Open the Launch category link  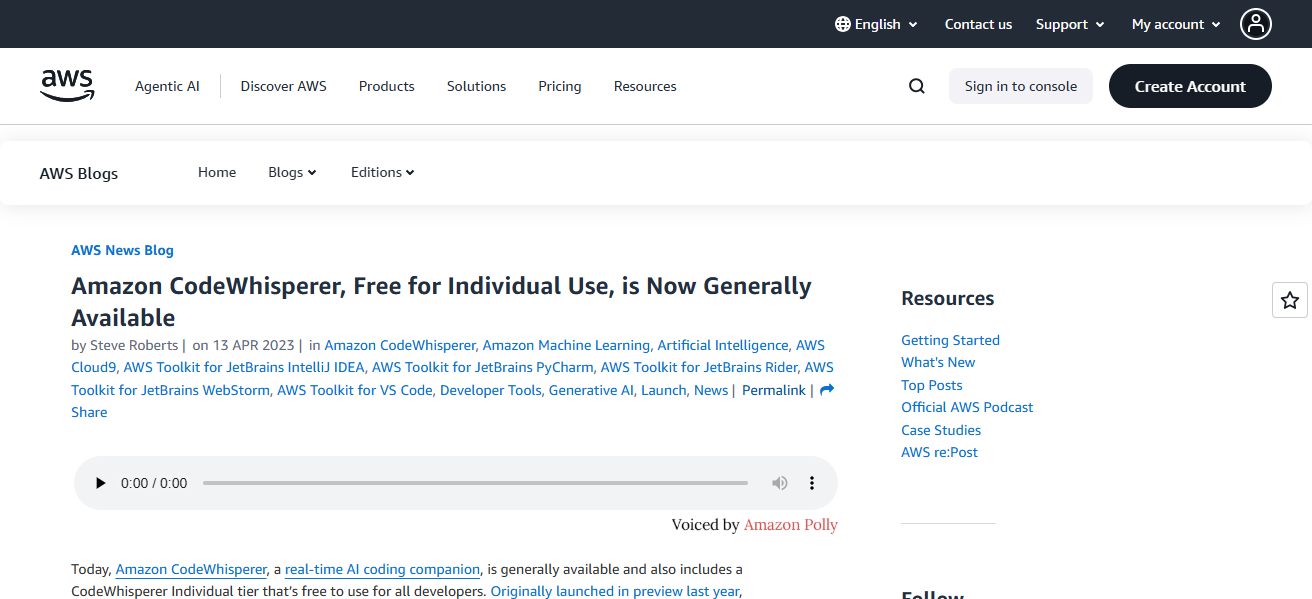click(x=663, y=390)
